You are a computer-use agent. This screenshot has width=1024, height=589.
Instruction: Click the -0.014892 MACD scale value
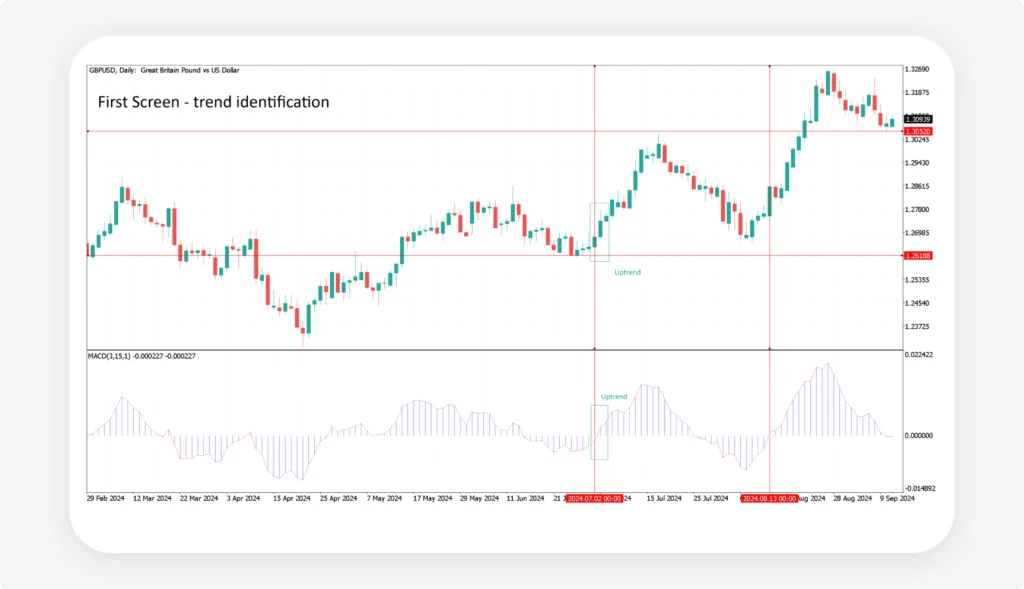coord(919,488)
